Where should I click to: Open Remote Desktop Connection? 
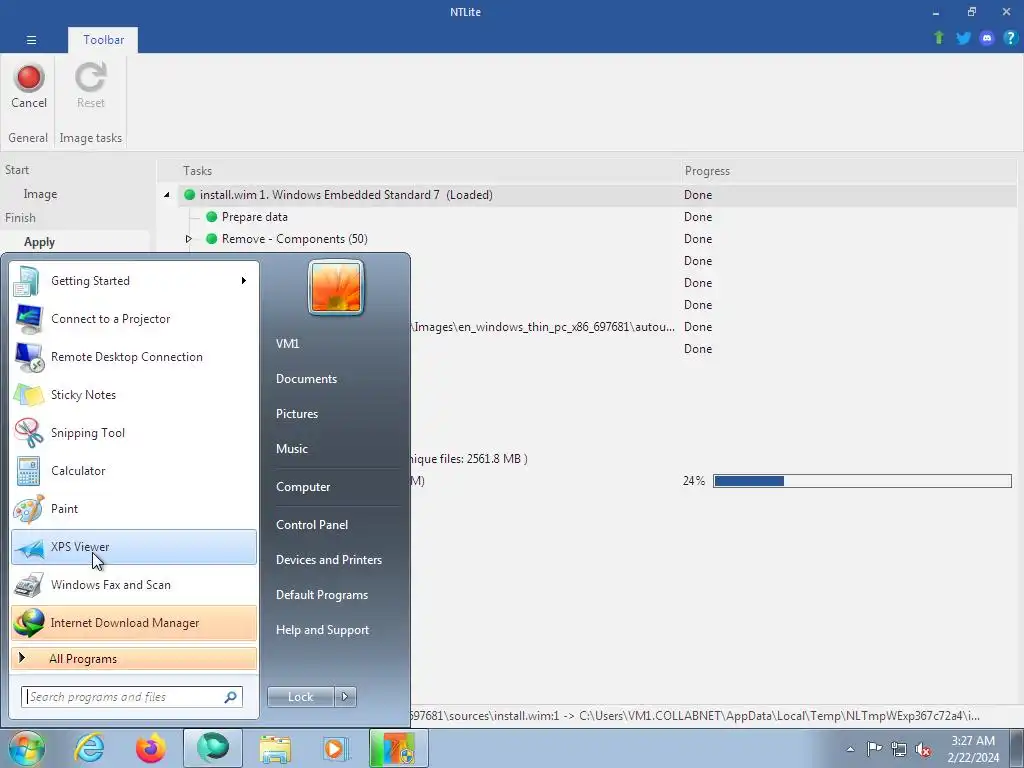(x=134, y=357)
